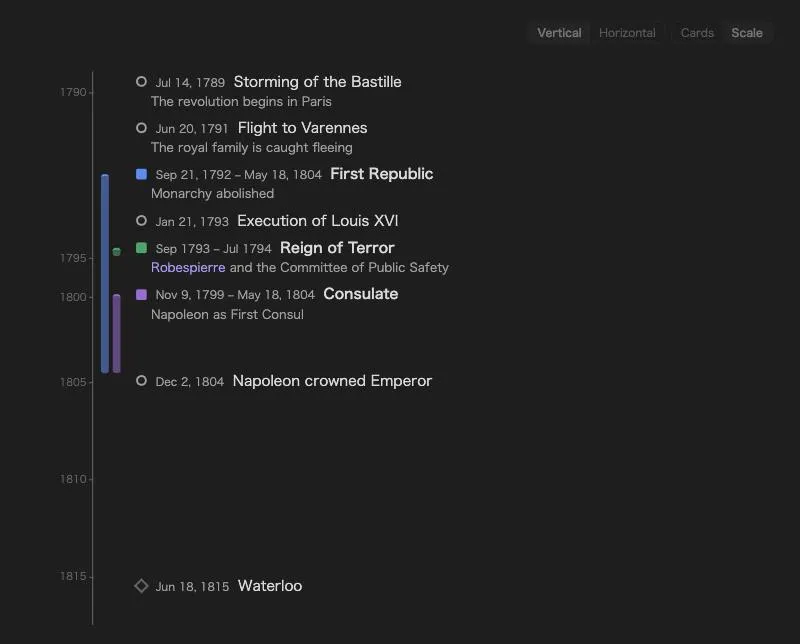The height and width of the screenshot is (644, 800).
Task: Select the small green Reign of Terror bar
Action: pyautogui.click(x=116, y=252)
